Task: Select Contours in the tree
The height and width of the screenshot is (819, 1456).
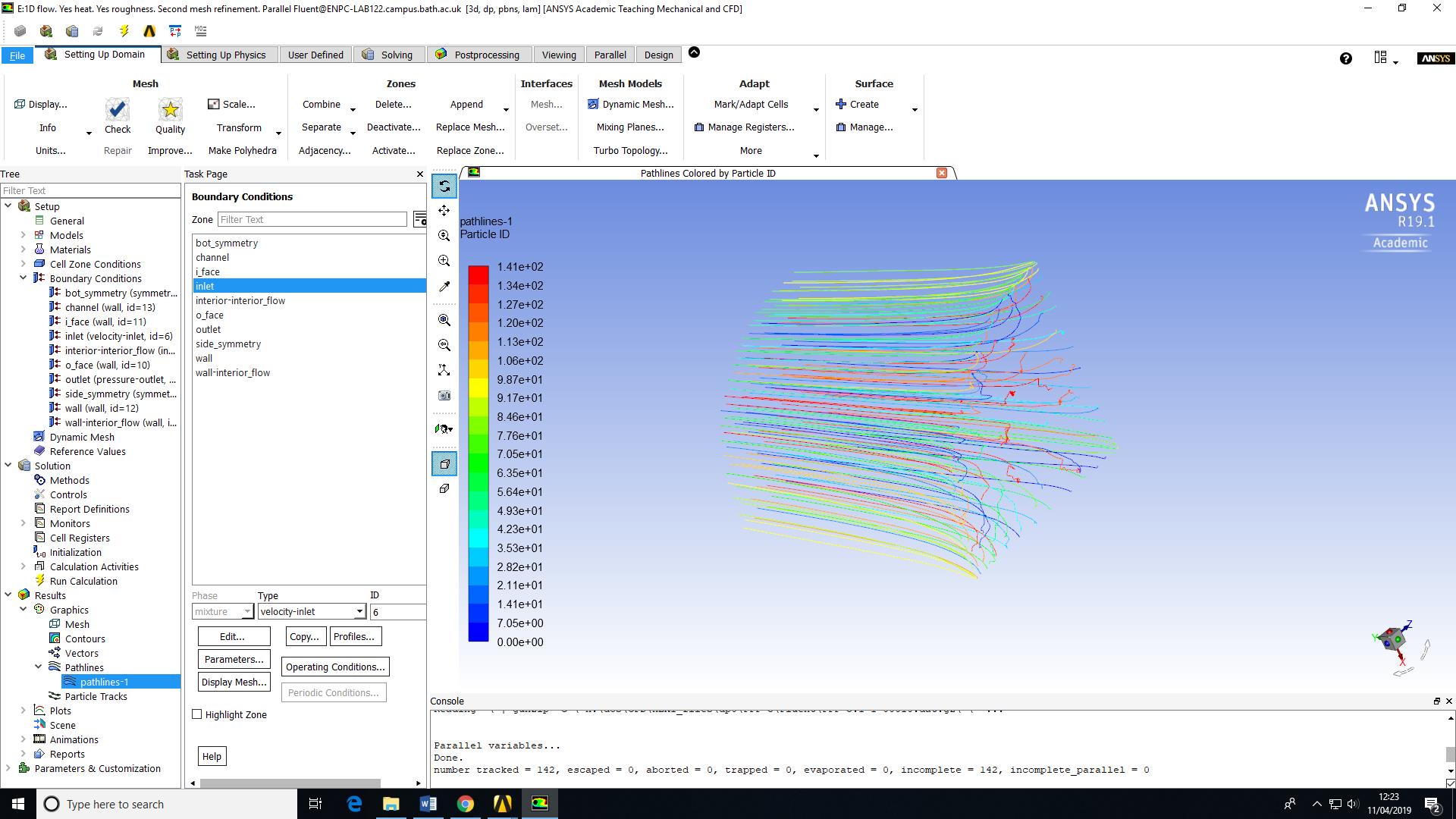Action: coord(85,639)
